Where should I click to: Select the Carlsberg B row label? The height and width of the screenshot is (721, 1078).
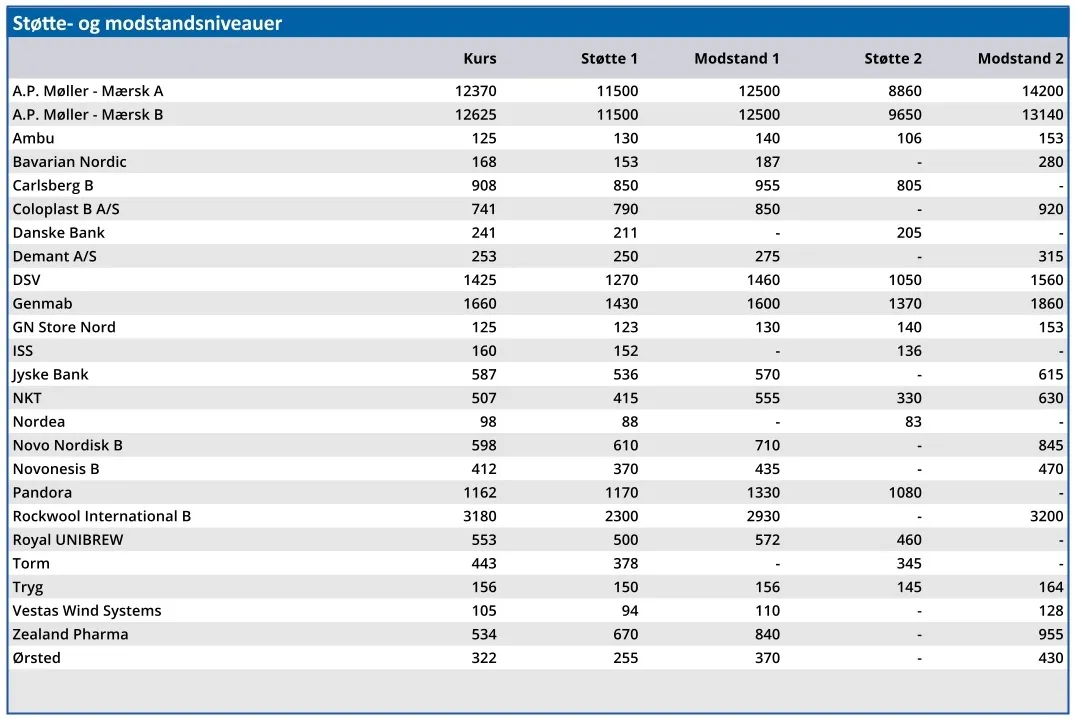(53, 186)
